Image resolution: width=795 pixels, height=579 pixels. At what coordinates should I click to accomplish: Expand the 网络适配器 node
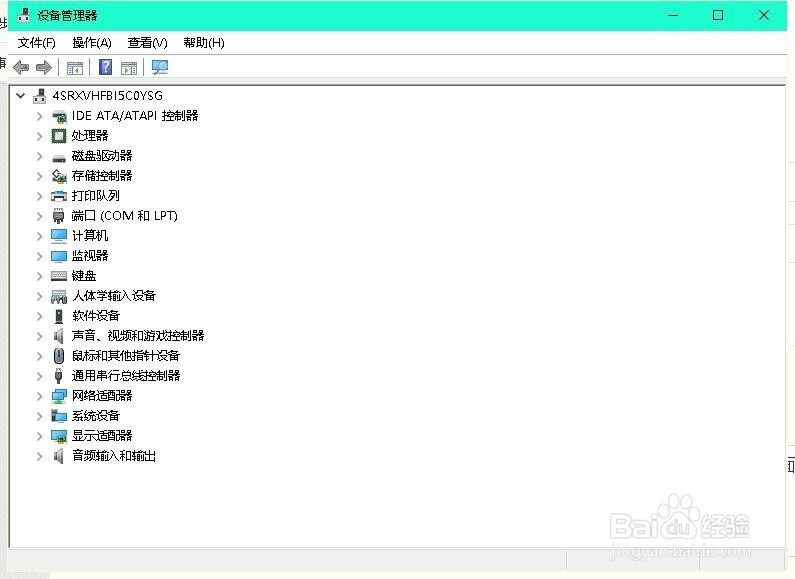click(x=40, y=396)
